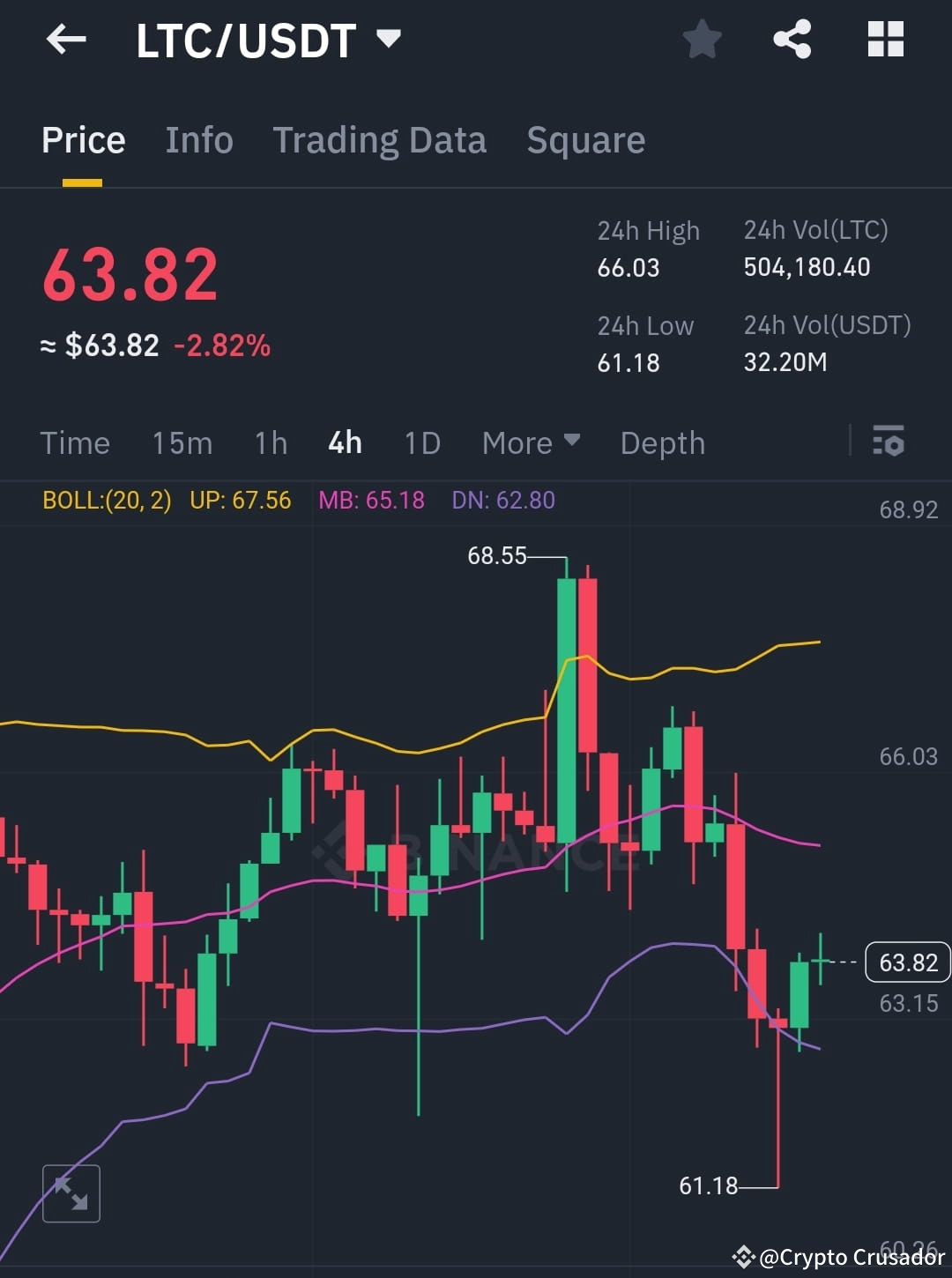Enable the 1h timeframe
This screenshot has width=952, height=1278.
coord(270,443)
